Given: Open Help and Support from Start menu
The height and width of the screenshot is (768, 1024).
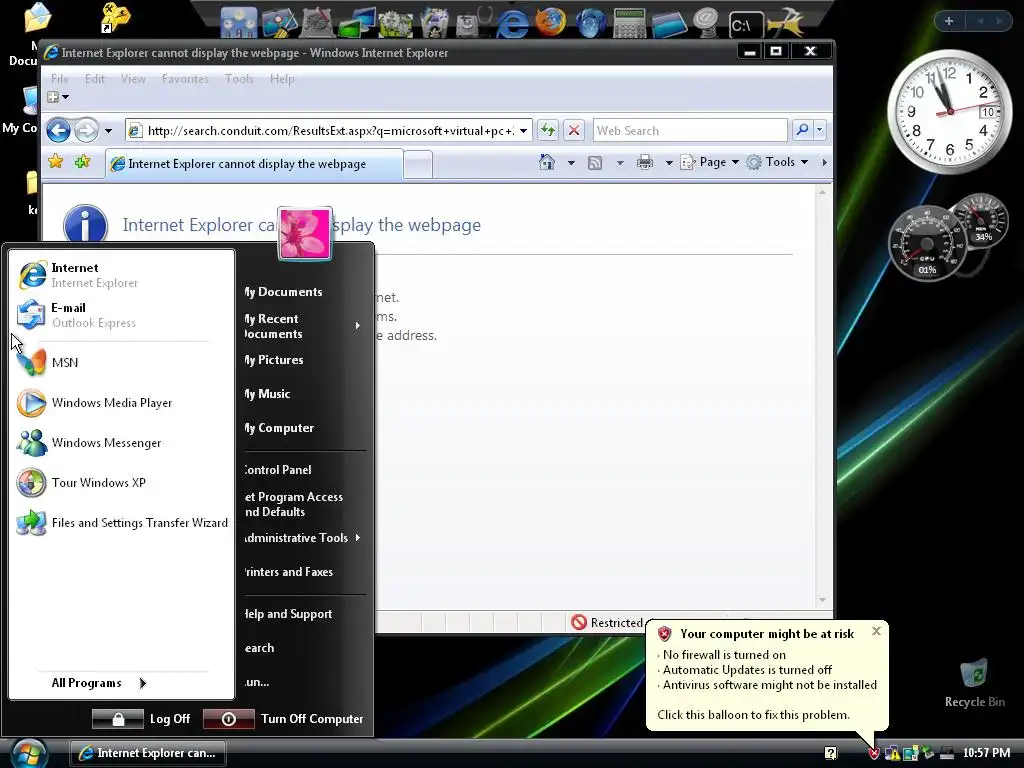Looking at the screenshot, I should pos(288,614).
